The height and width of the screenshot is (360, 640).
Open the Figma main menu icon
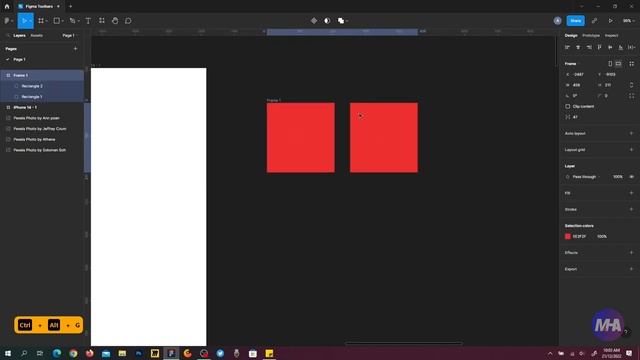(x=7, y=21)
